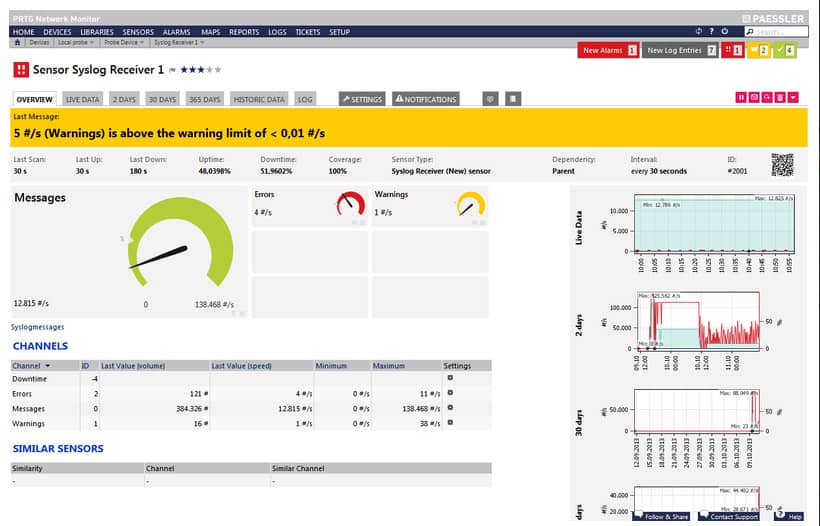This screenshot has width=820, height=526.
Task: Open settings gear for Errors channel
Action: pos(450,393)
